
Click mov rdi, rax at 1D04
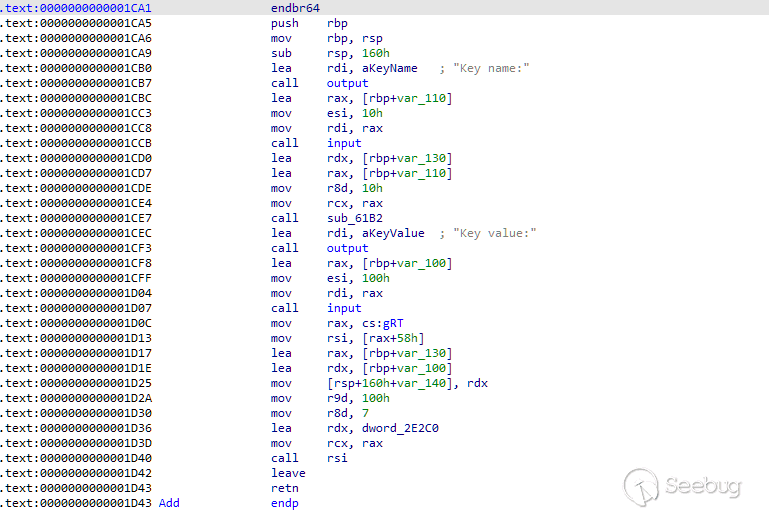click(x=327, y=293)
